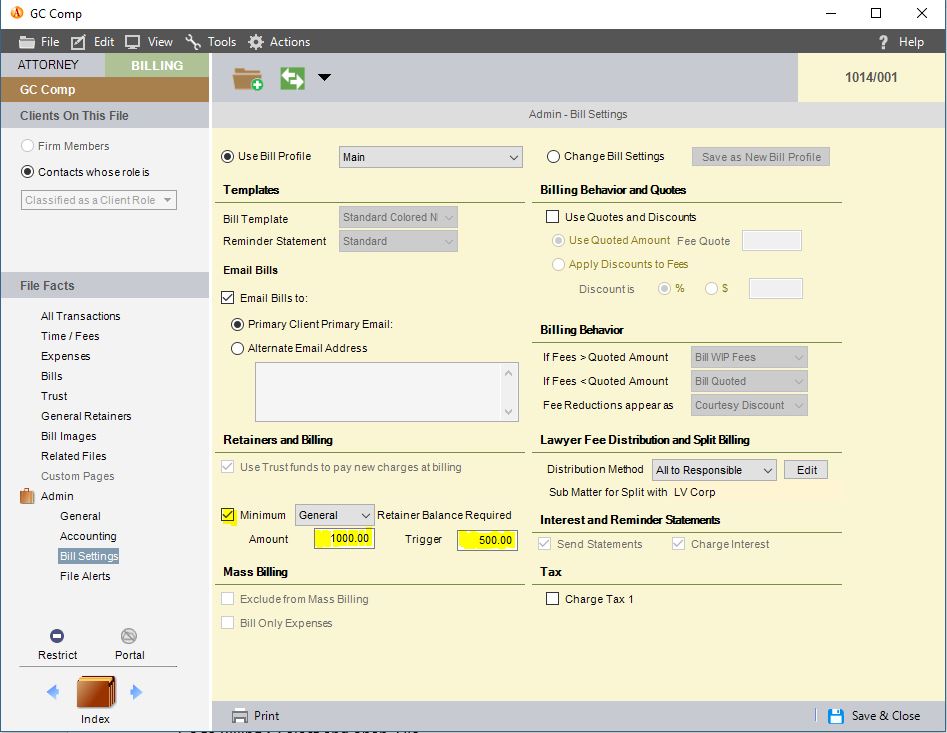Click the Portal icon

pos(129,636)
